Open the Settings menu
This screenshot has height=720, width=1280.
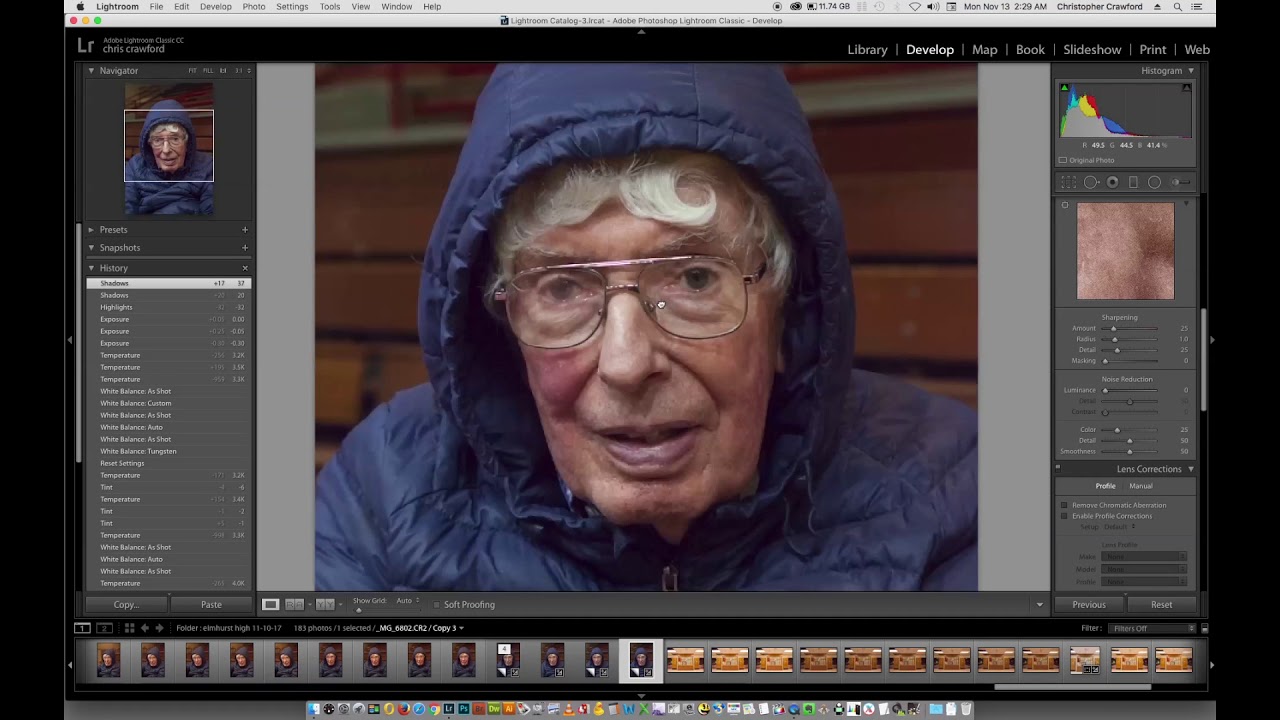pos(292,7)
